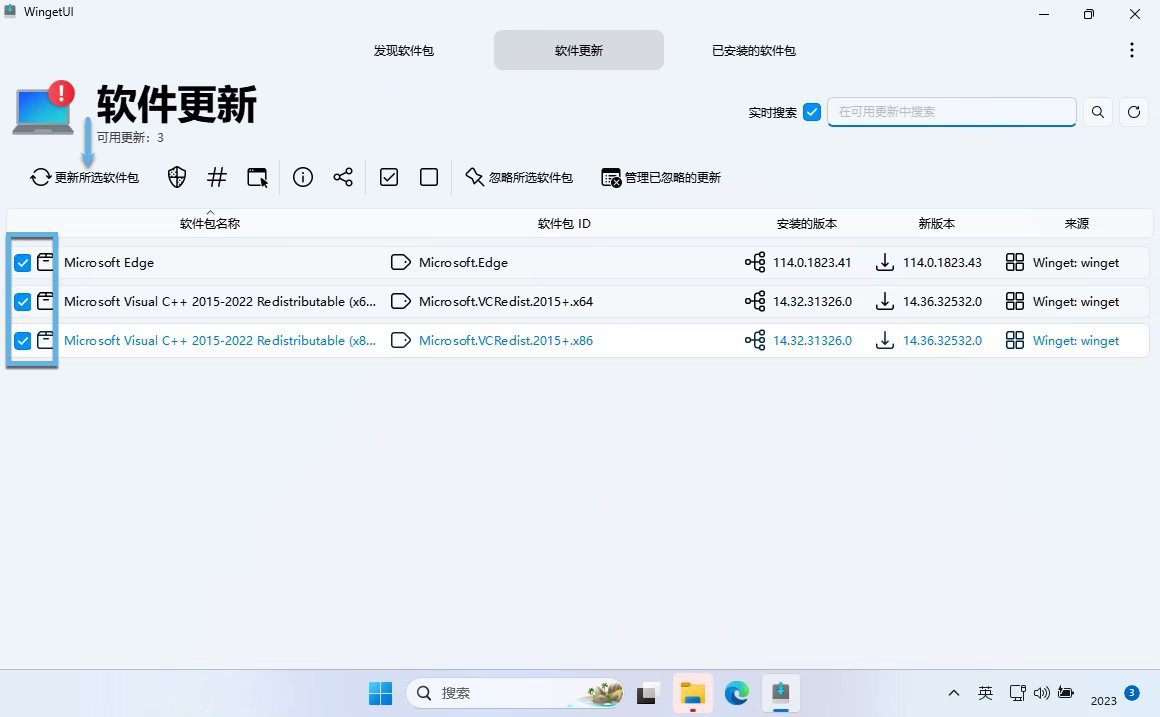Open the Windows Start menu
1160x717 pixels.
(x=380, y=693)
